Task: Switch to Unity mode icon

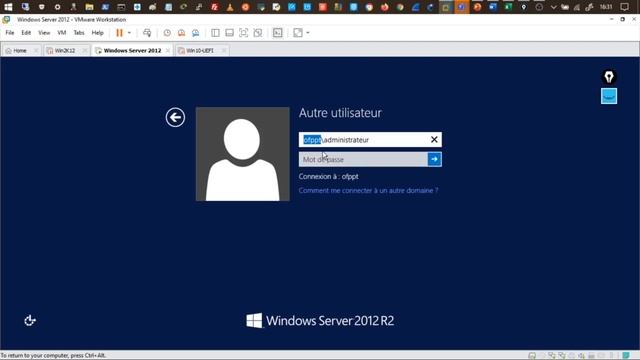Action: 258,33
